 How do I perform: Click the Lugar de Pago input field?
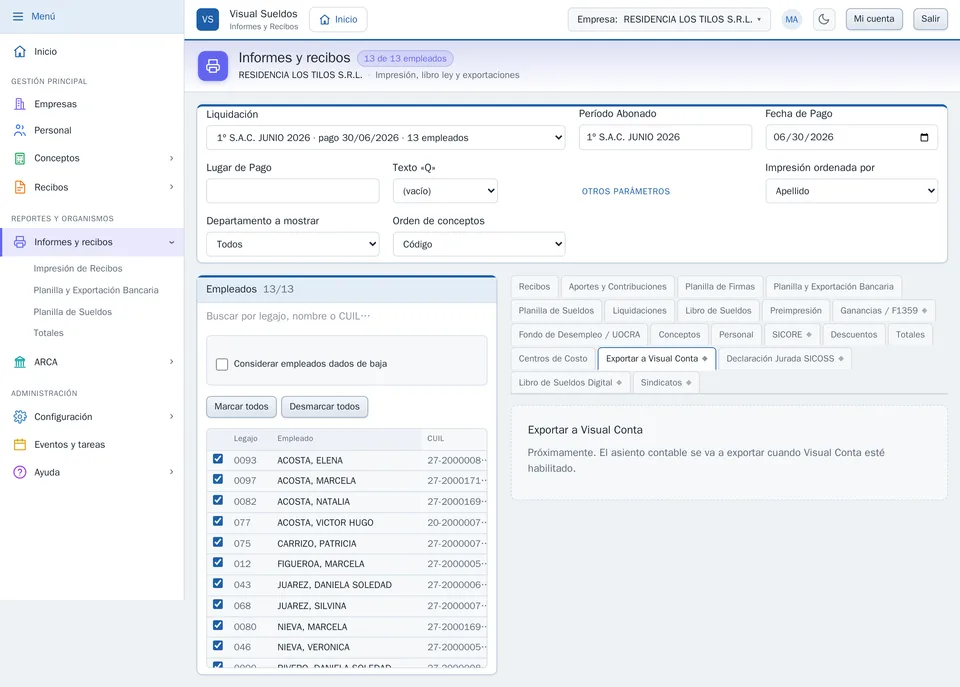pyautogui.click(x=293, y=191)
